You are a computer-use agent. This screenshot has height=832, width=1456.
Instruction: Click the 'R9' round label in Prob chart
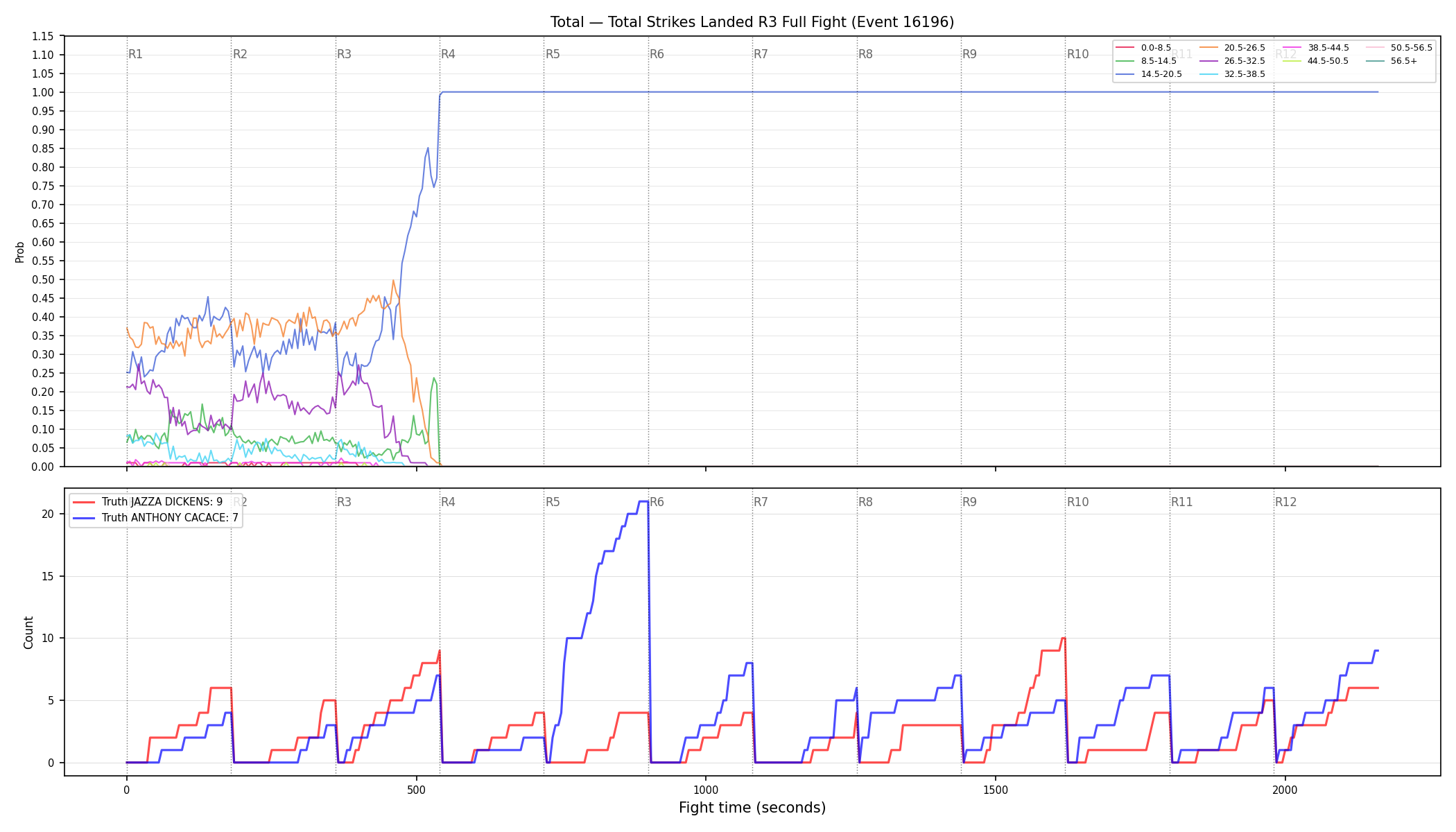(x=969, y=54)
